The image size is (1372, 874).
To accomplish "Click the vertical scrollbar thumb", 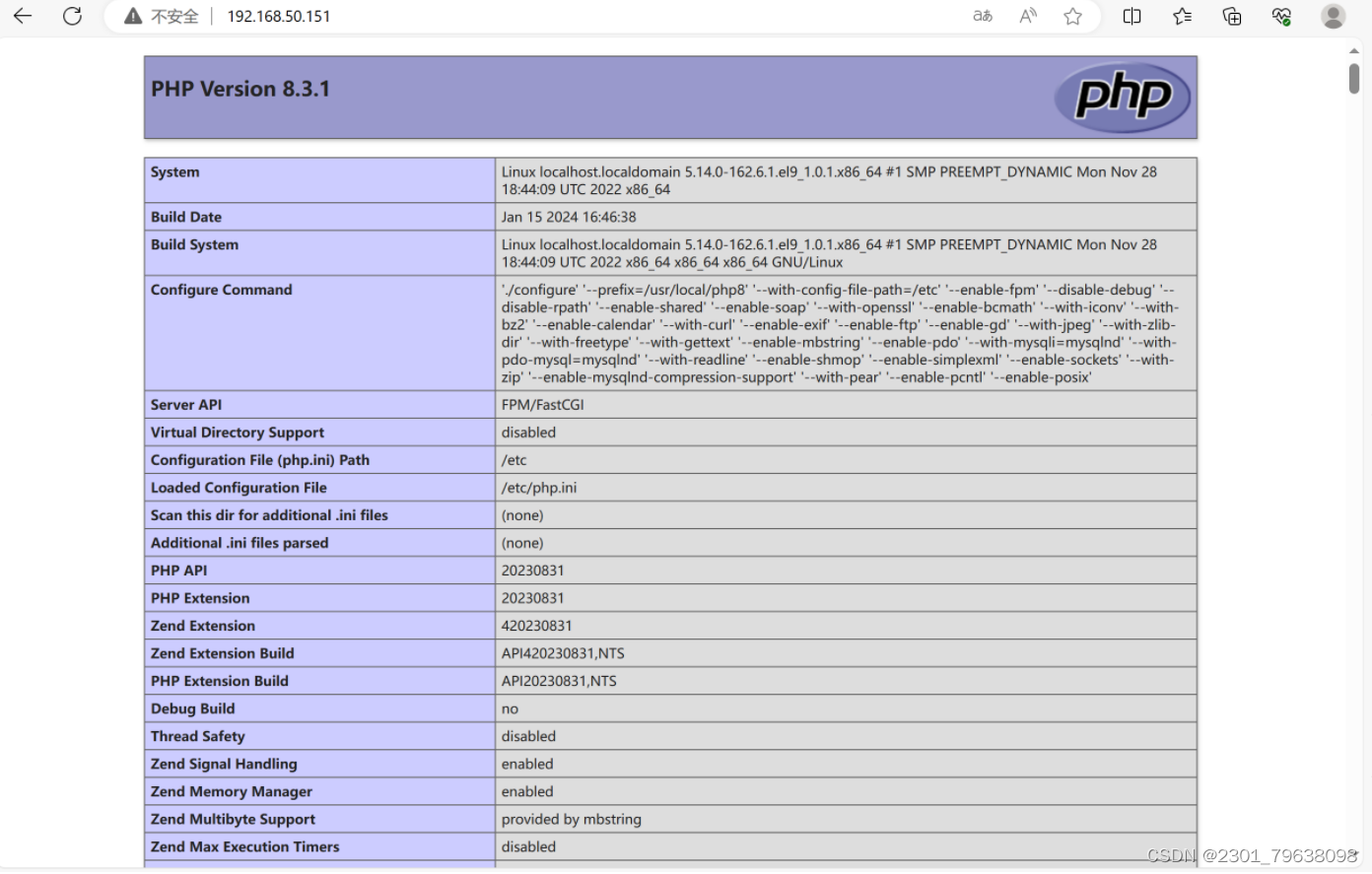I will pos(1354,79).
